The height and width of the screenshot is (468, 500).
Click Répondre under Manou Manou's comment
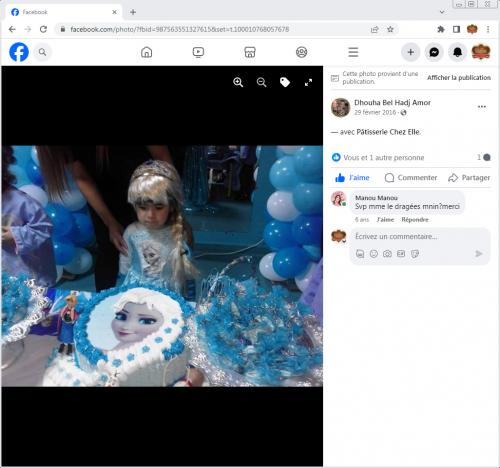pyautogui.click(x=415, y=220)
